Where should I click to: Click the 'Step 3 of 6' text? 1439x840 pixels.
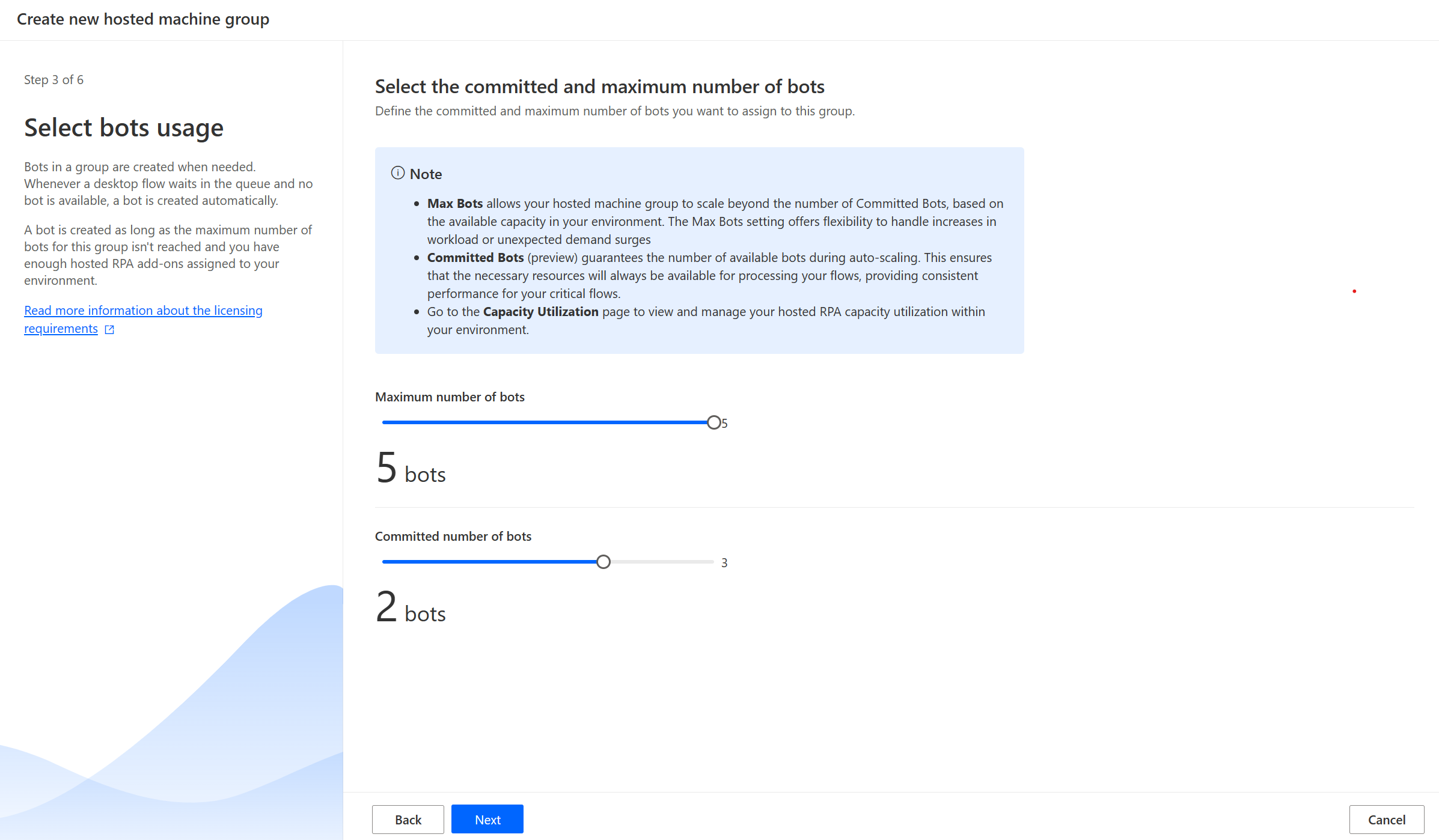pos(53,79)
